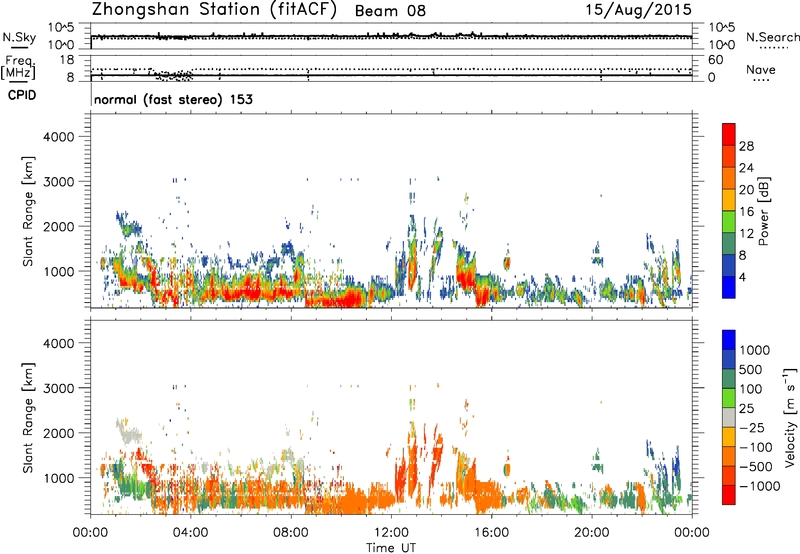
Task: Click the '-1000' velocity colorbar tick
Action: pyautogui.click(x=759, y=486)
